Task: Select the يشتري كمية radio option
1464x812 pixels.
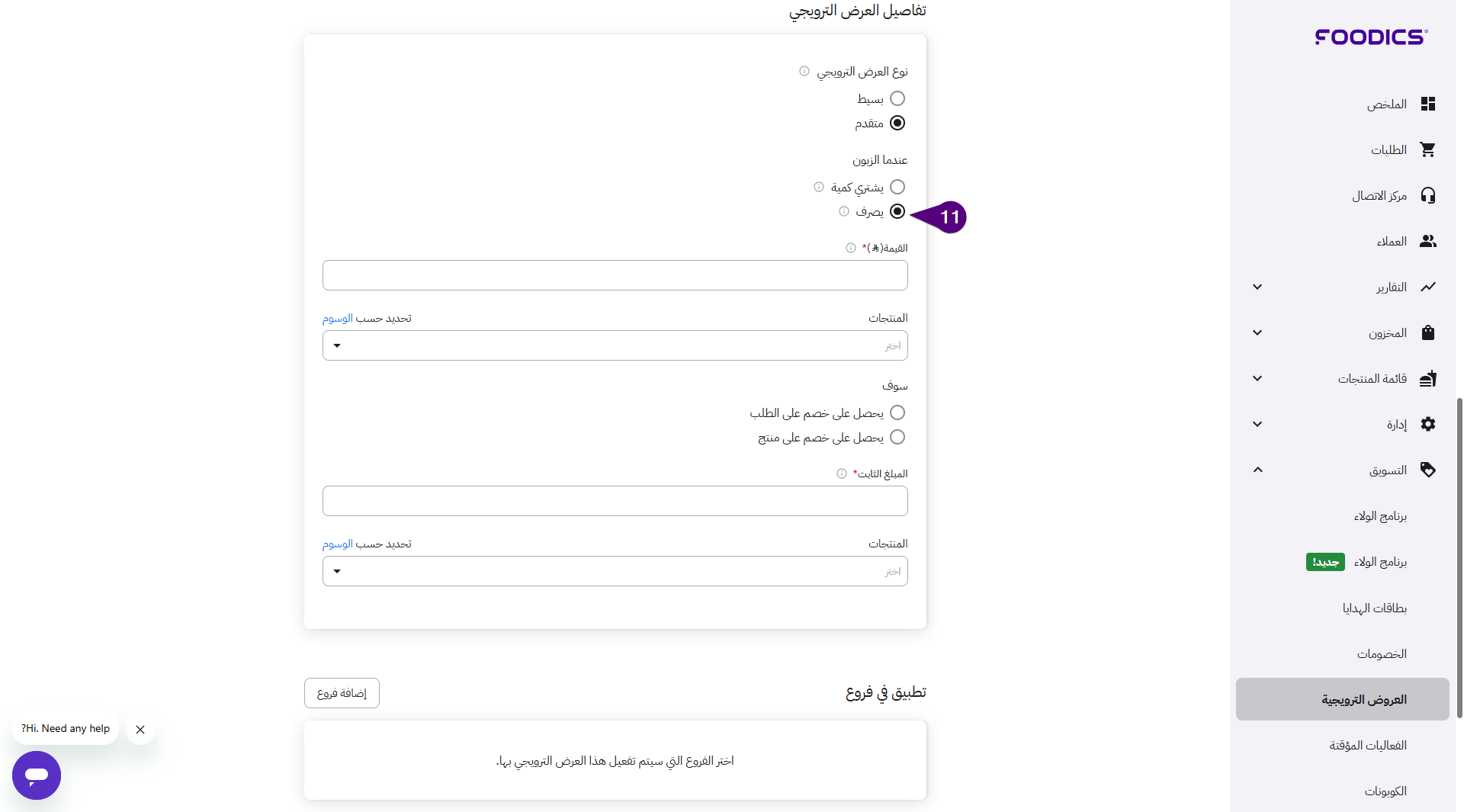Action: (x=897, y=188)
